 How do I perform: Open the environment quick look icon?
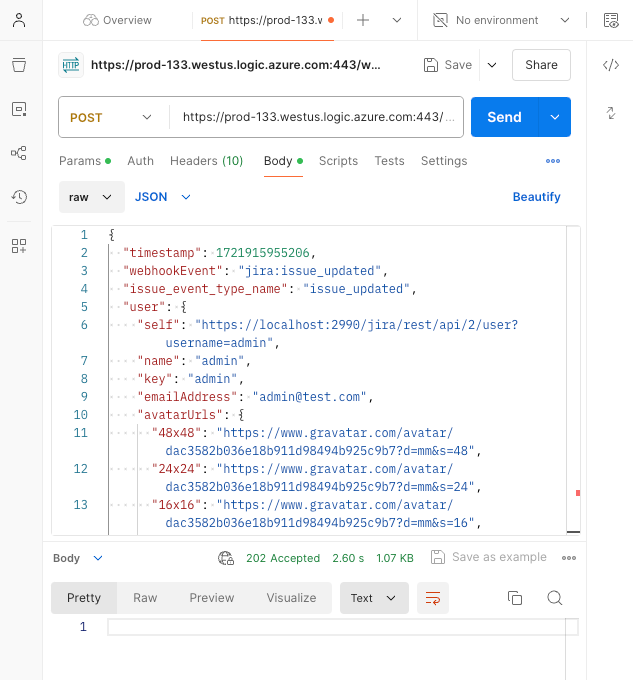point(611,20)
